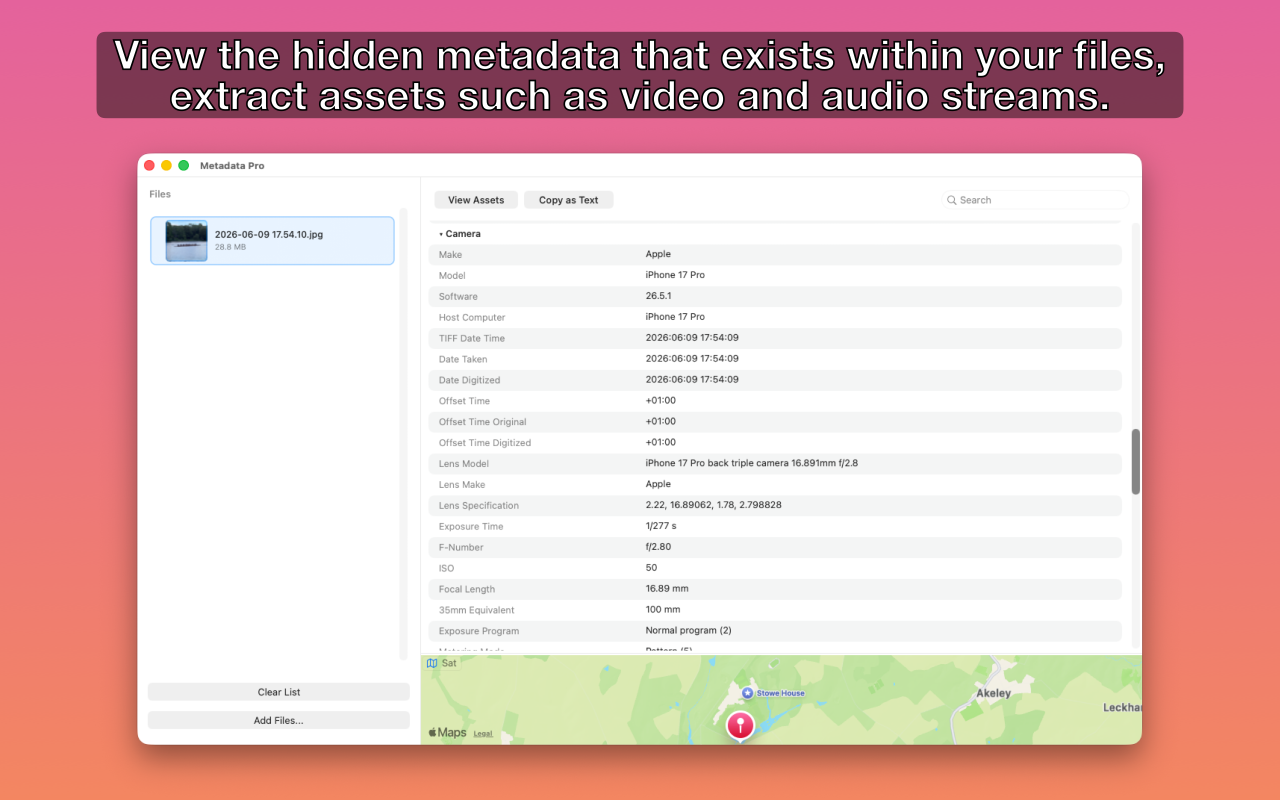Select Lens Make row label

point(462,485)
